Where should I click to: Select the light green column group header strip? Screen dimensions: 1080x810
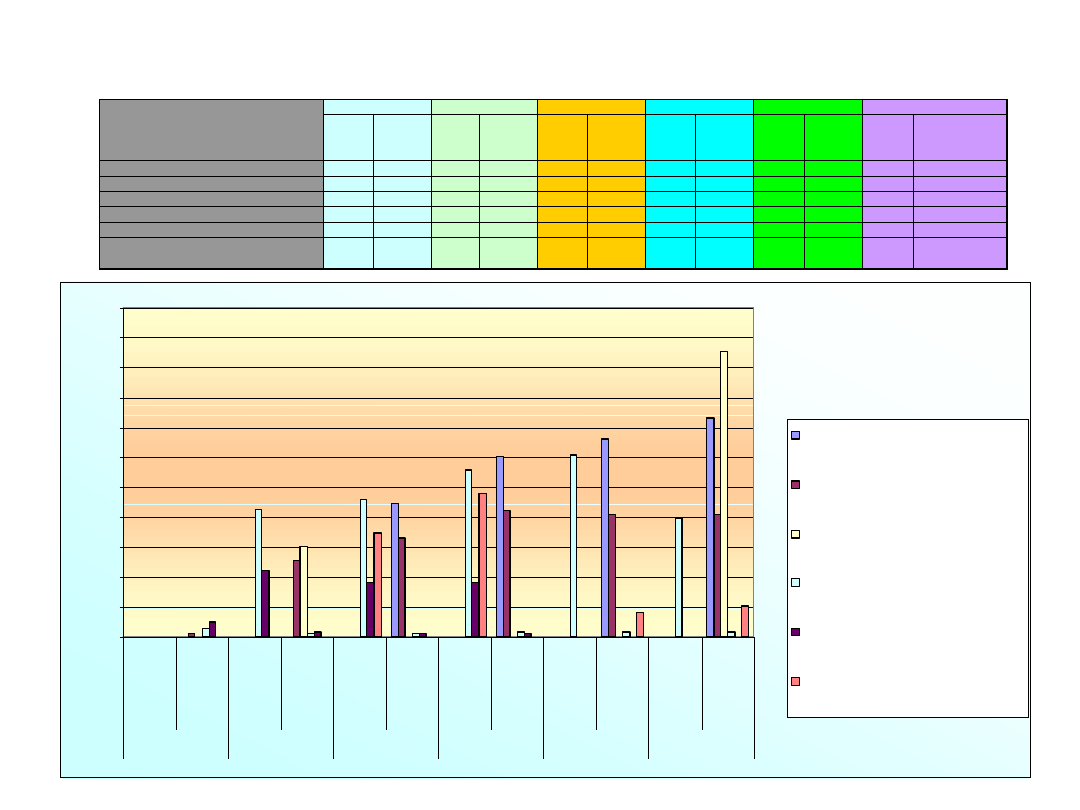pyautogui.click(x=484, y=106)
